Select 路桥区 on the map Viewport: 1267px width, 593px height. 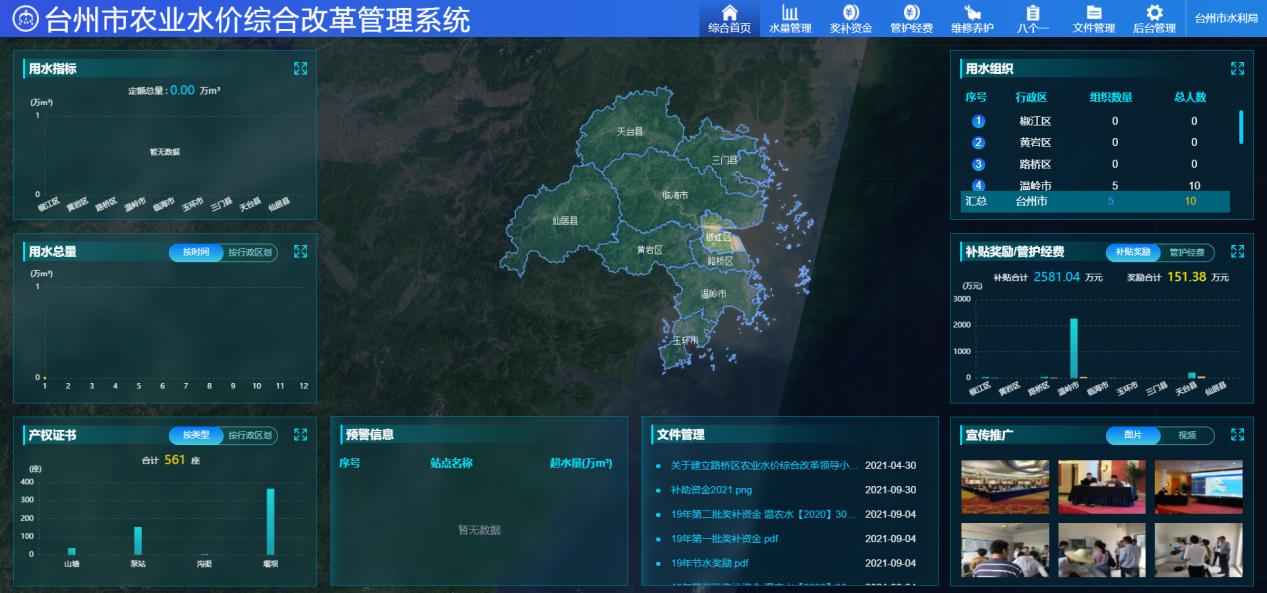(x=720, y=261)
